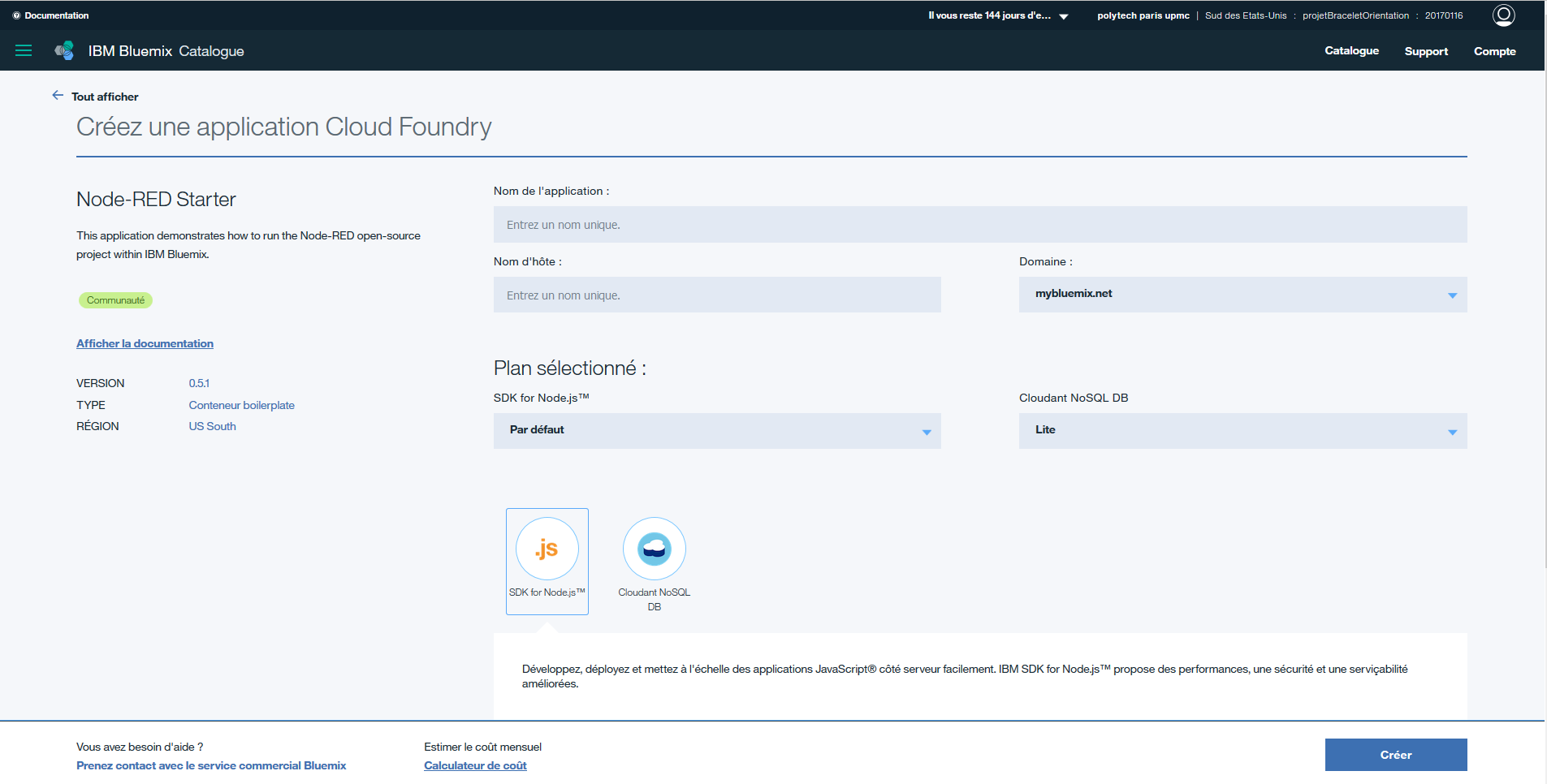Open the Catalogue menu
Viewport: 1547px width, 784px height.
tap(1351, 50)
